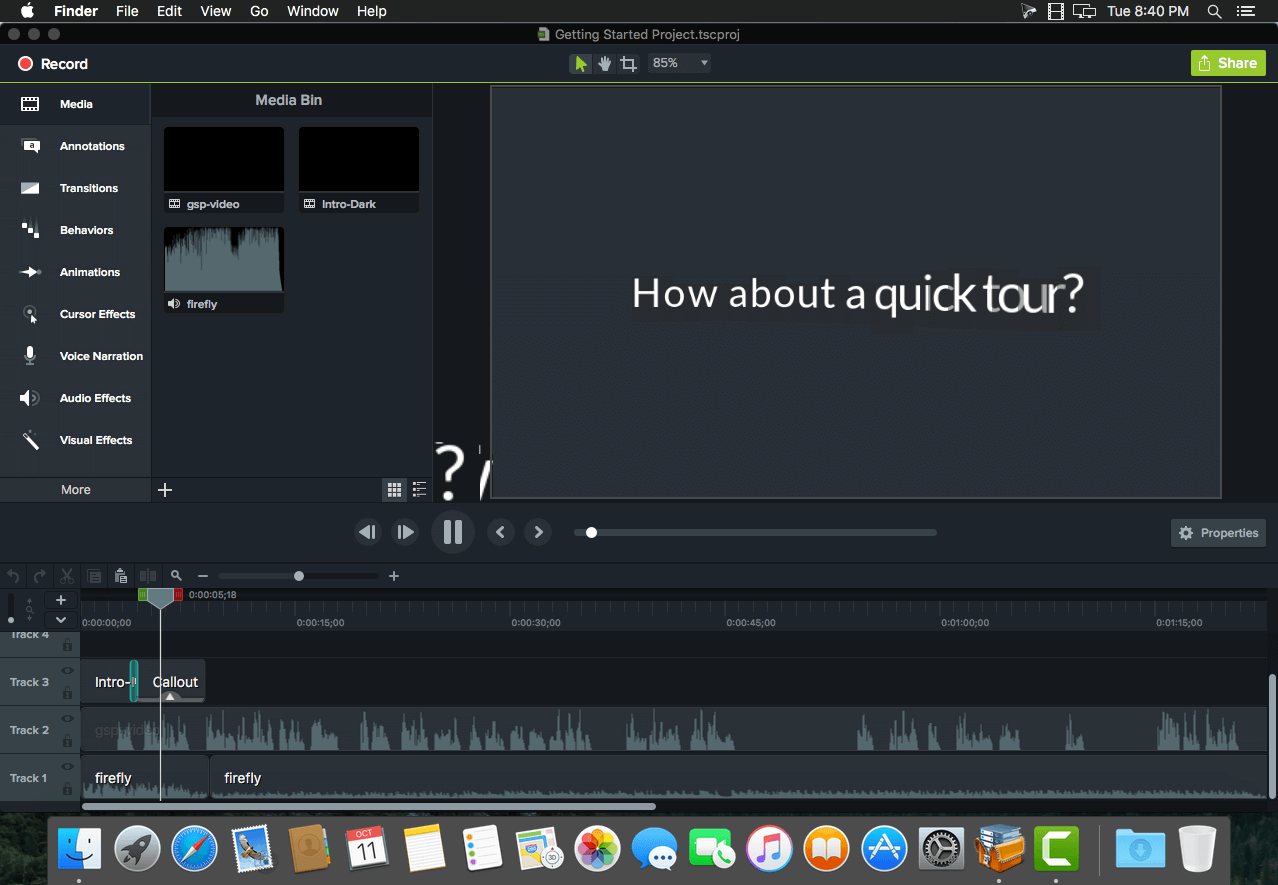Image resolution: width=1278 pixels, height=885 pixels.
Task: Toggle visibility eye for Track 3
Action: [68, 671]
